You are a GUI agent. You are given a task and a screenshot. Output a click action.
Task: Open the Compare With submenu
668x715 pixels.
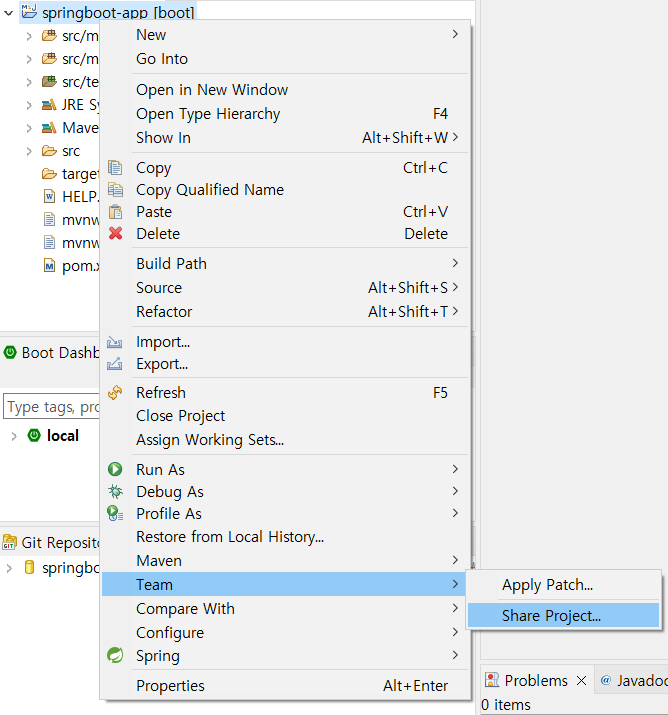point(286,608)
